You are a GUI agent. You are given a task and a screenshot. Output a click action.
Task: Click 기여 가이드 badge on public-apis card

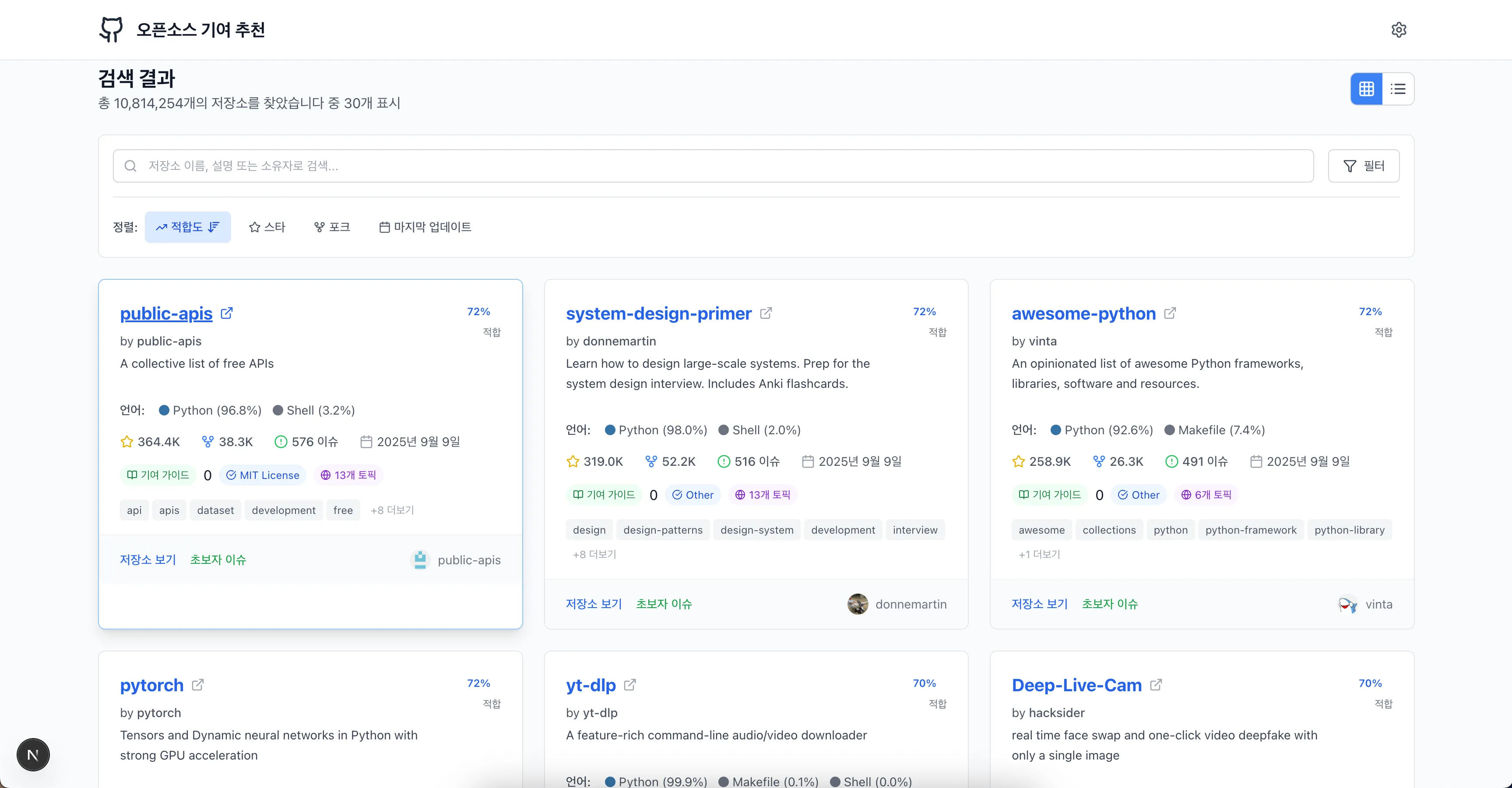pyautogui.click(x=158, y=475)
